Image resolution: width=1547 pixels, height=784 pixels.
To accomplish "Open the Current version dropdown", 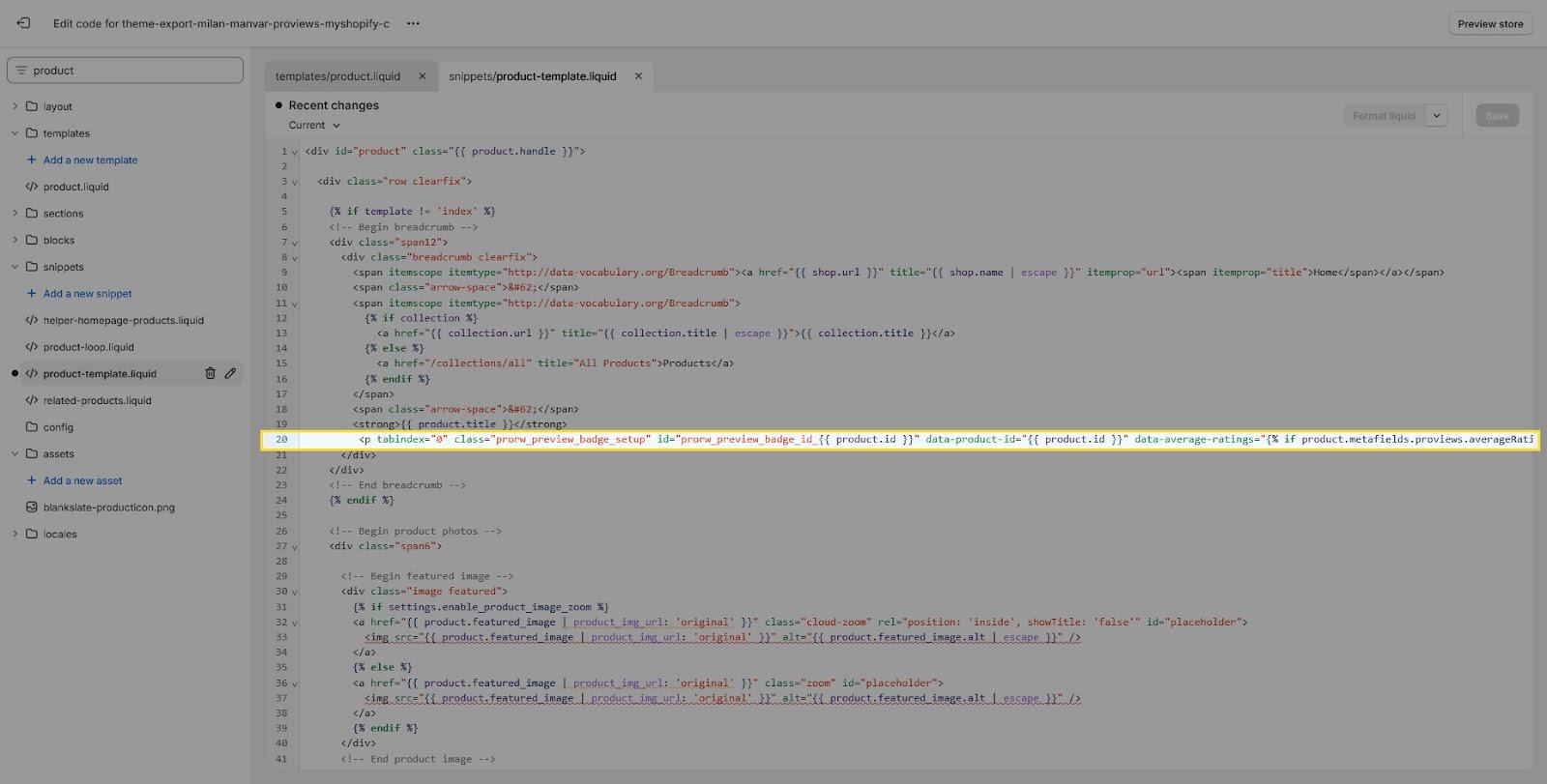I will (314, 126).
